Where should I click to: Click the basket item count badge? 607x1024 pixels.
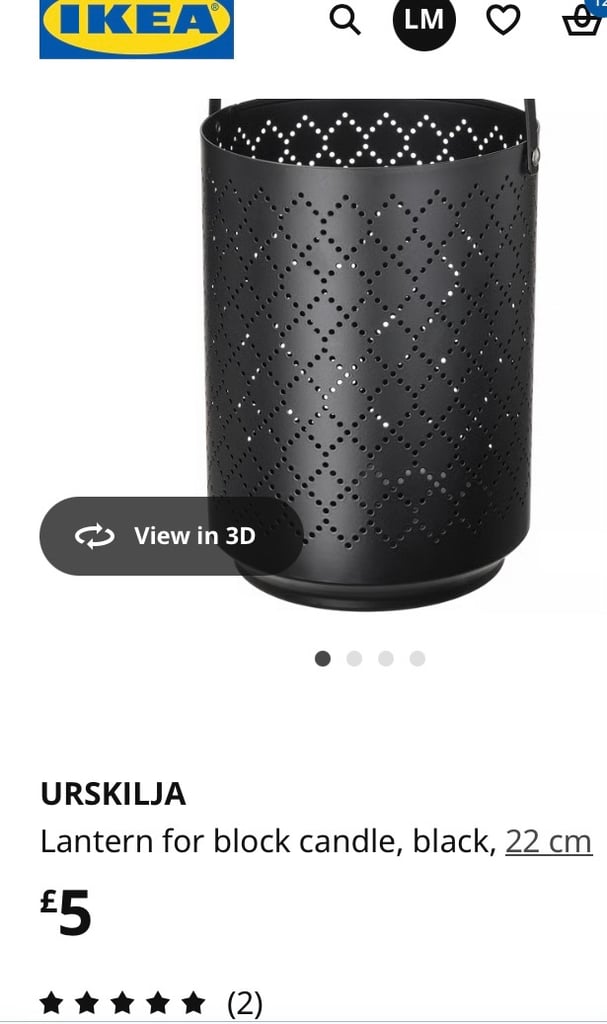coord(599,5)
